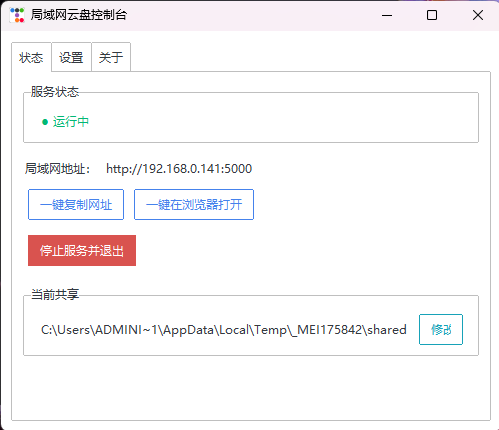The width and height of the screenshot is (499, 430).
Task: Click the address http://192.168.0.141:5000
Action: click(179, 169)
